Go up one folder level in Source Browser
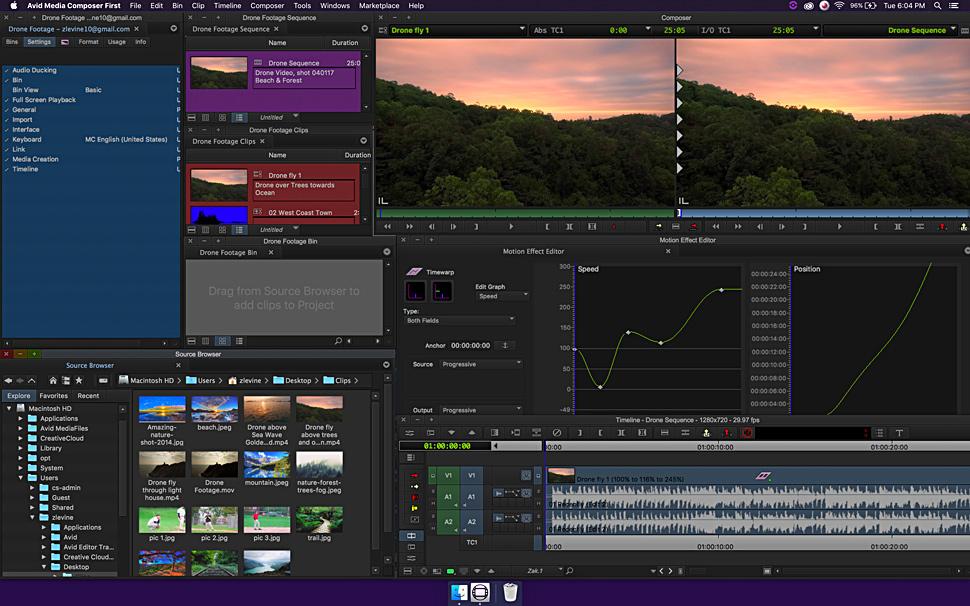 click(x=32, y=380)
